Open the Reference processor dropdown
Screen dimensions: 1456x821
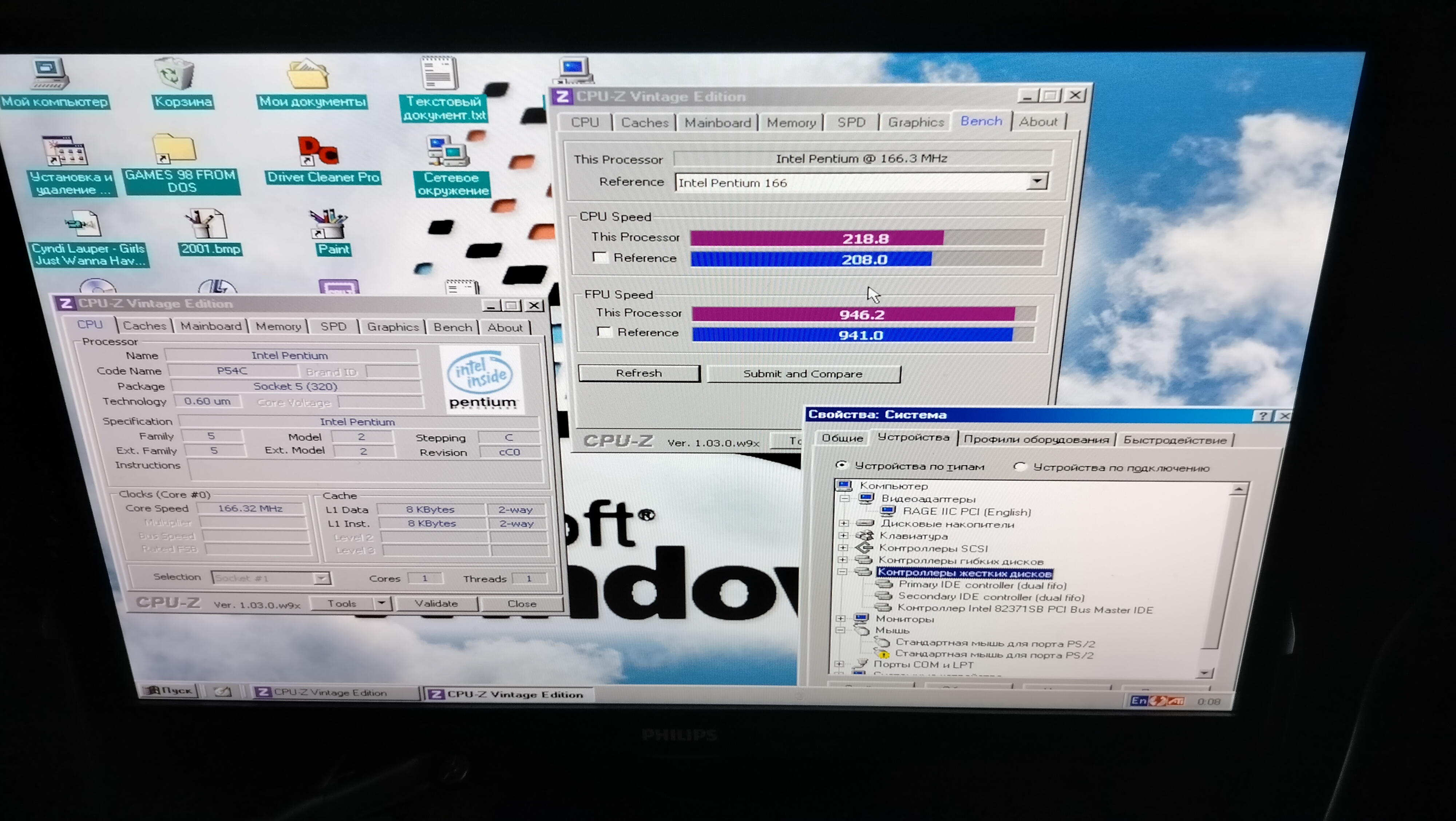1037,182
